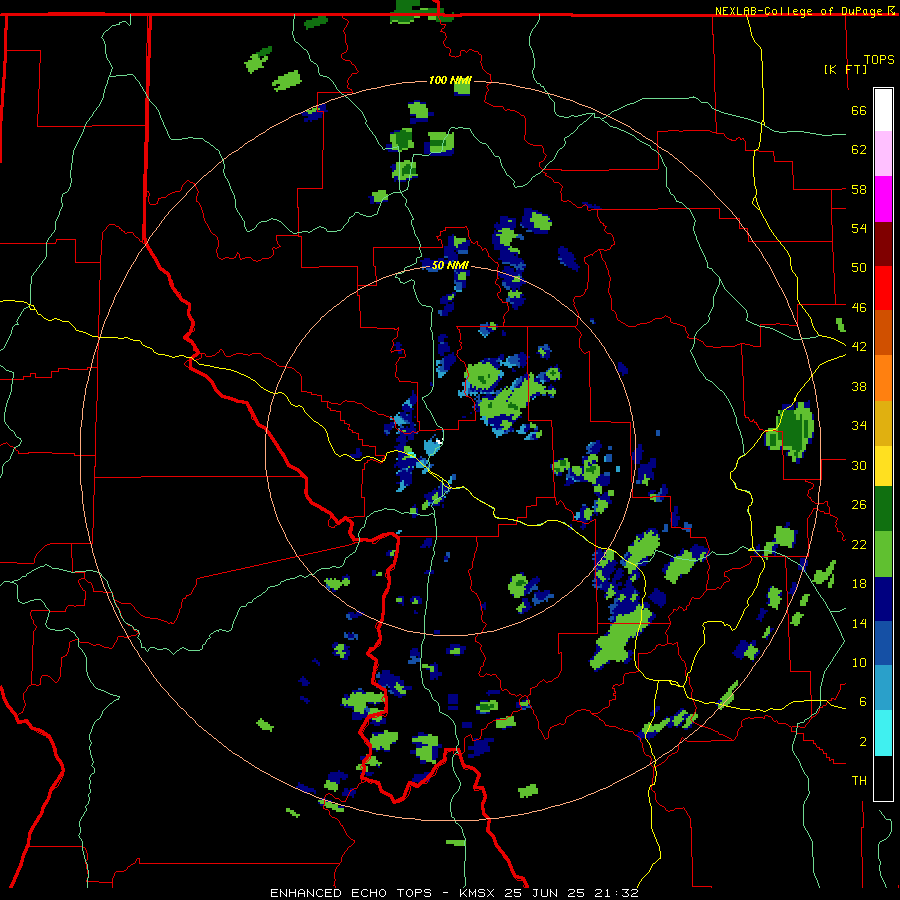900x900 pixels.
Task: Click the "TOPS" legend heading
Action: pyautogui.click(x=879, y=59)
